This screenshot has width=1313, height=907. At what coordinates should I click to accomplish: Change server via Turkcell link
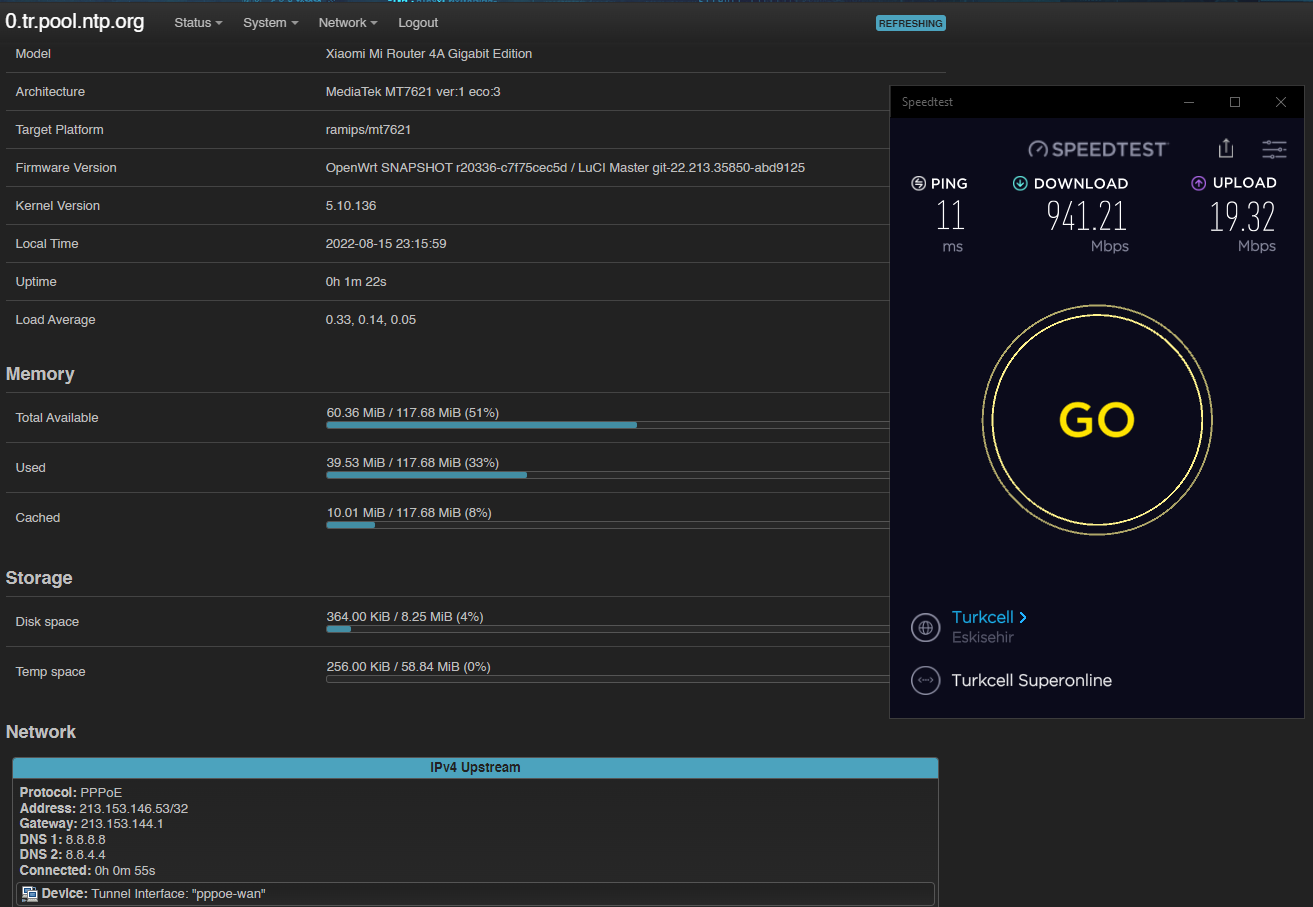click(989, 617)
